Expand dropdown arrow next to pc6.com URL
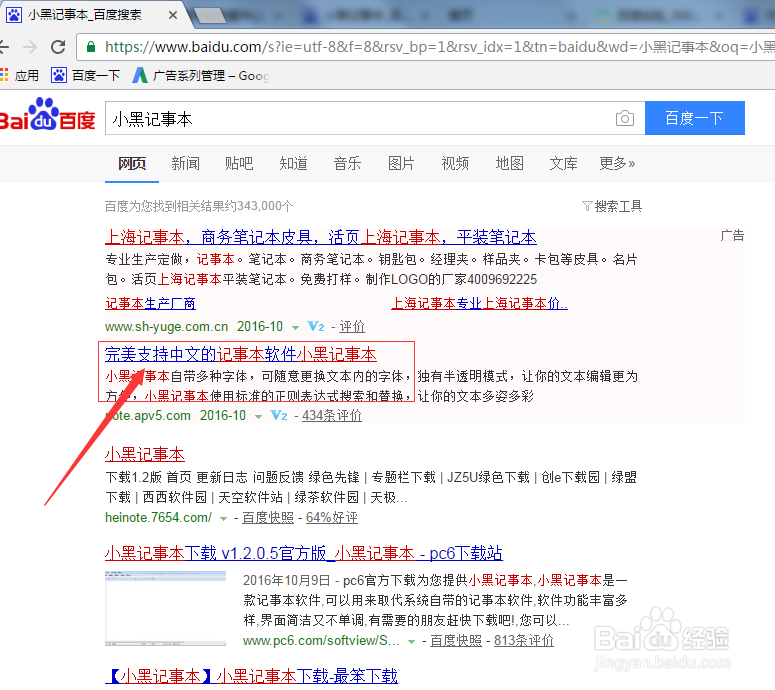The height and width of the screenshot is (690, 775). point(411,642)
